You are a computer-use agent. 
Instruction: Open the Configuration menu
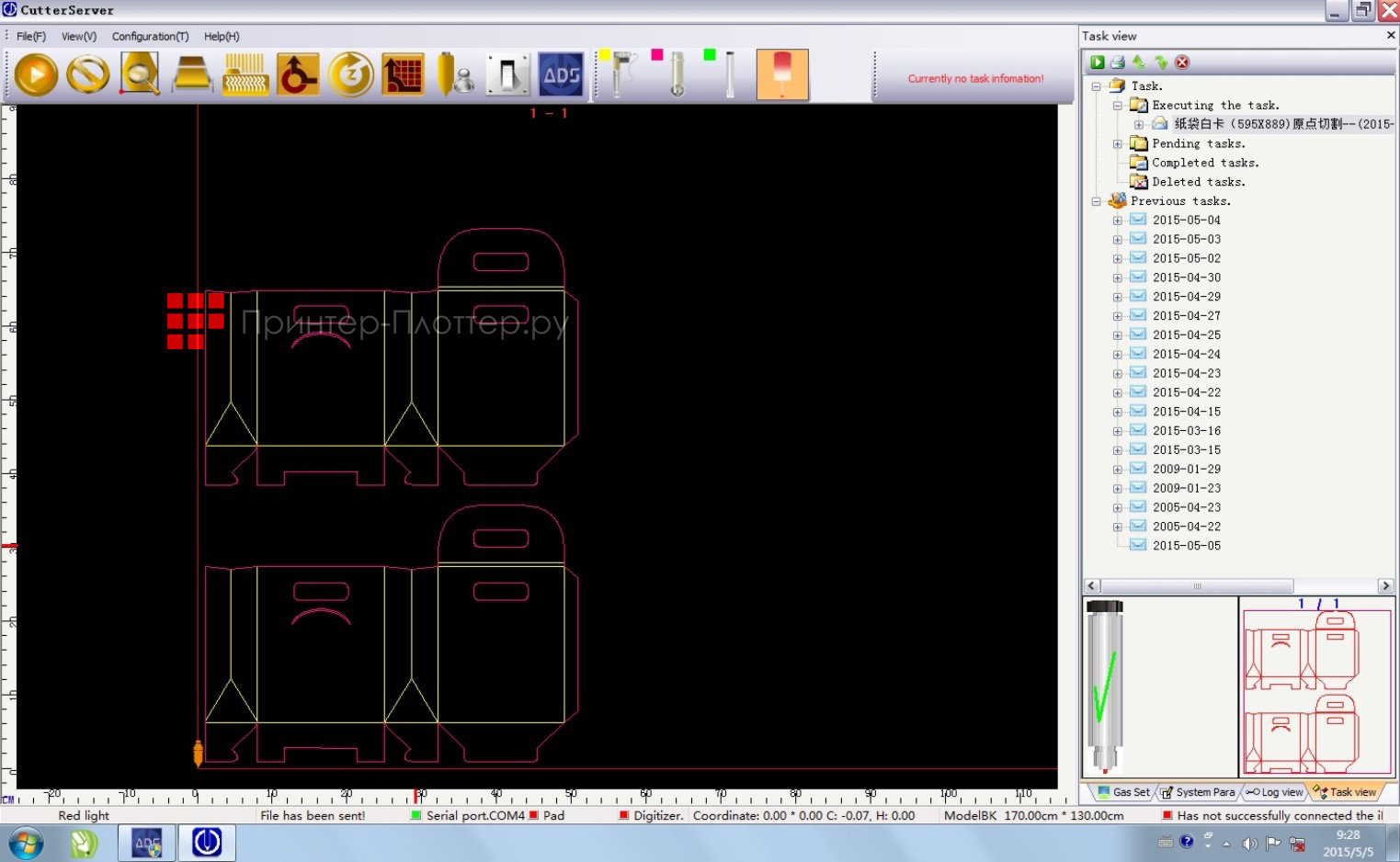pyautogui.click(x=150, y=36)
